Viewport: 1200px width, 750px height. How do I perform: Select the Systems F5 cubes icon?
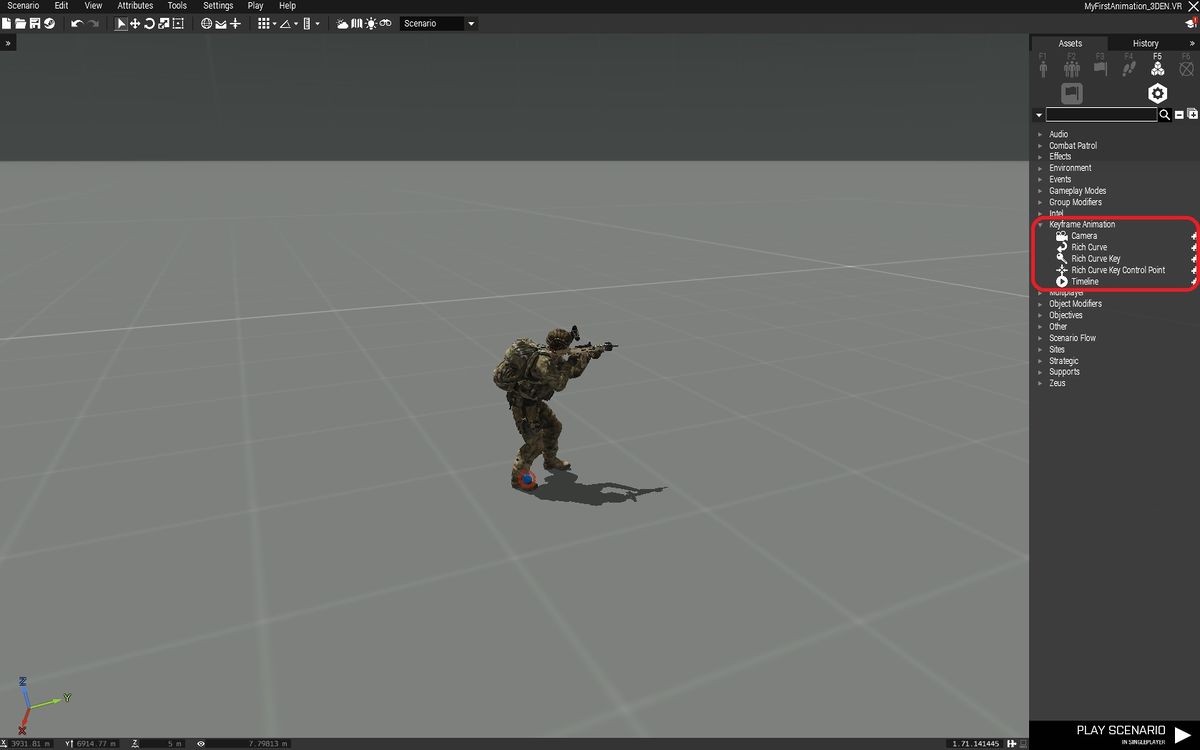[1157, 68]
